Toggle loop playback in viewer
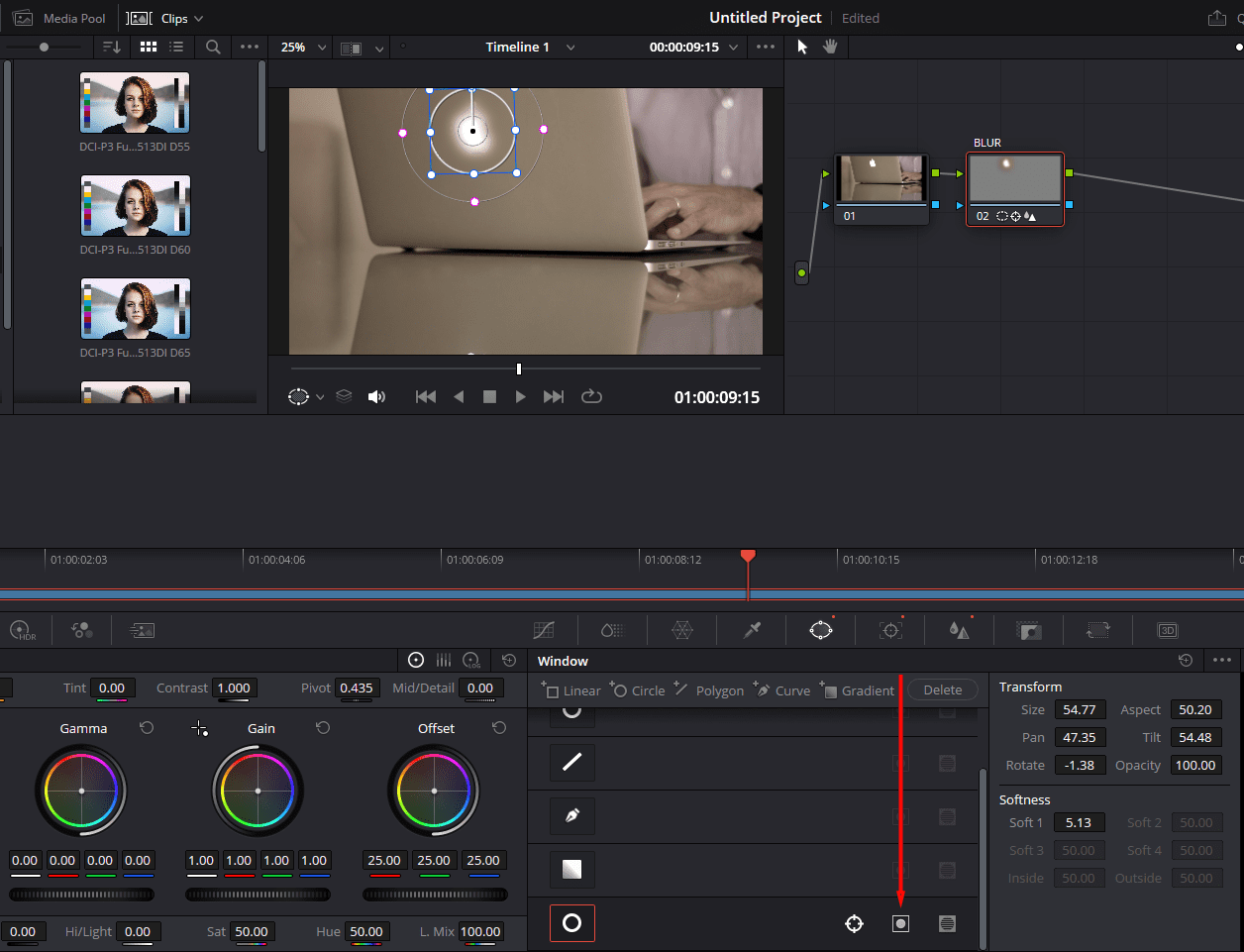1244x952 pixels. click(x=591, y=396)
